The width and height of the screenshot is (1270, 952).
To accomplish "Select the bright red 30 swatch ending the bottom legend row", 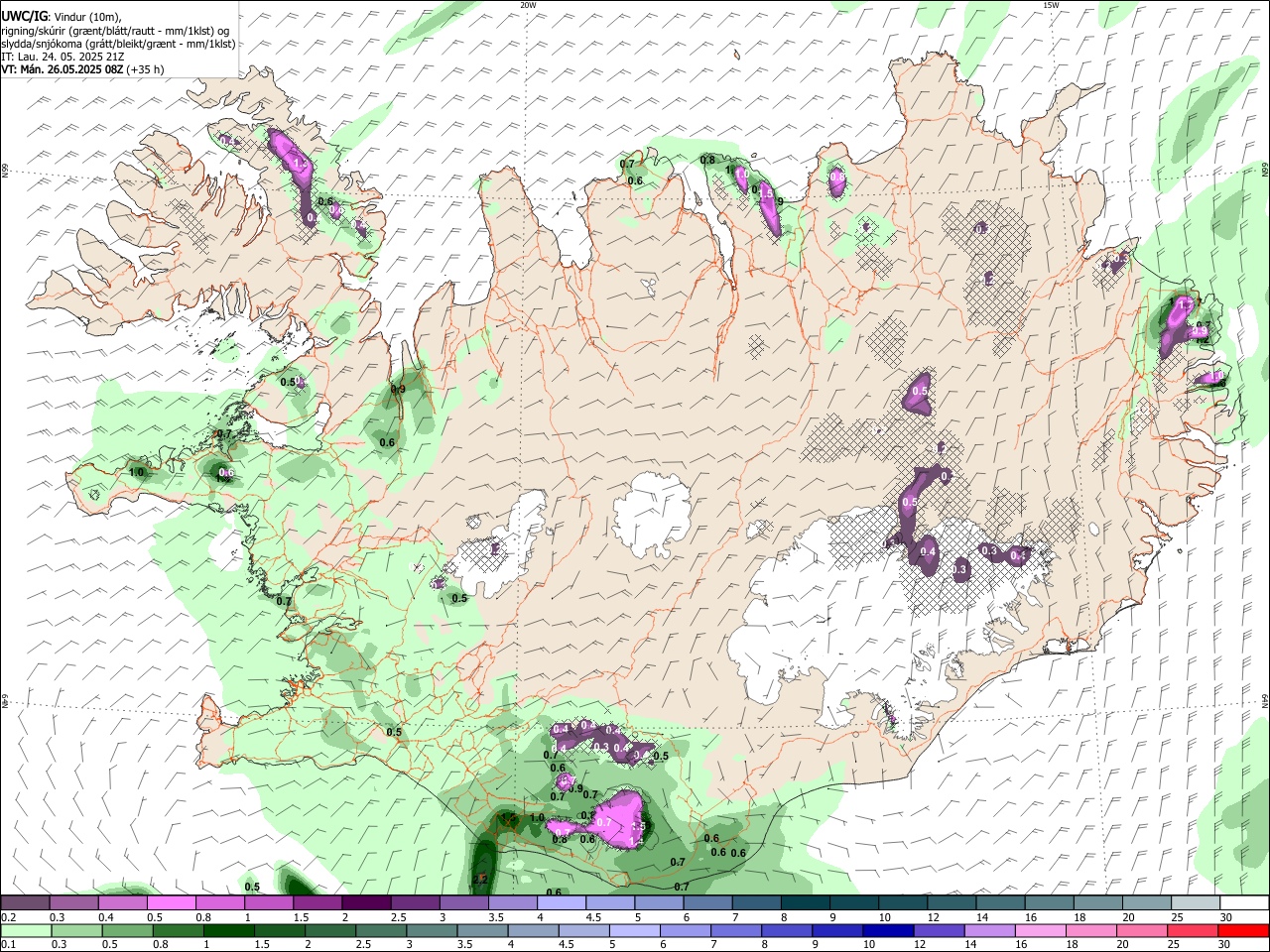I will [x=1242, y=931].
